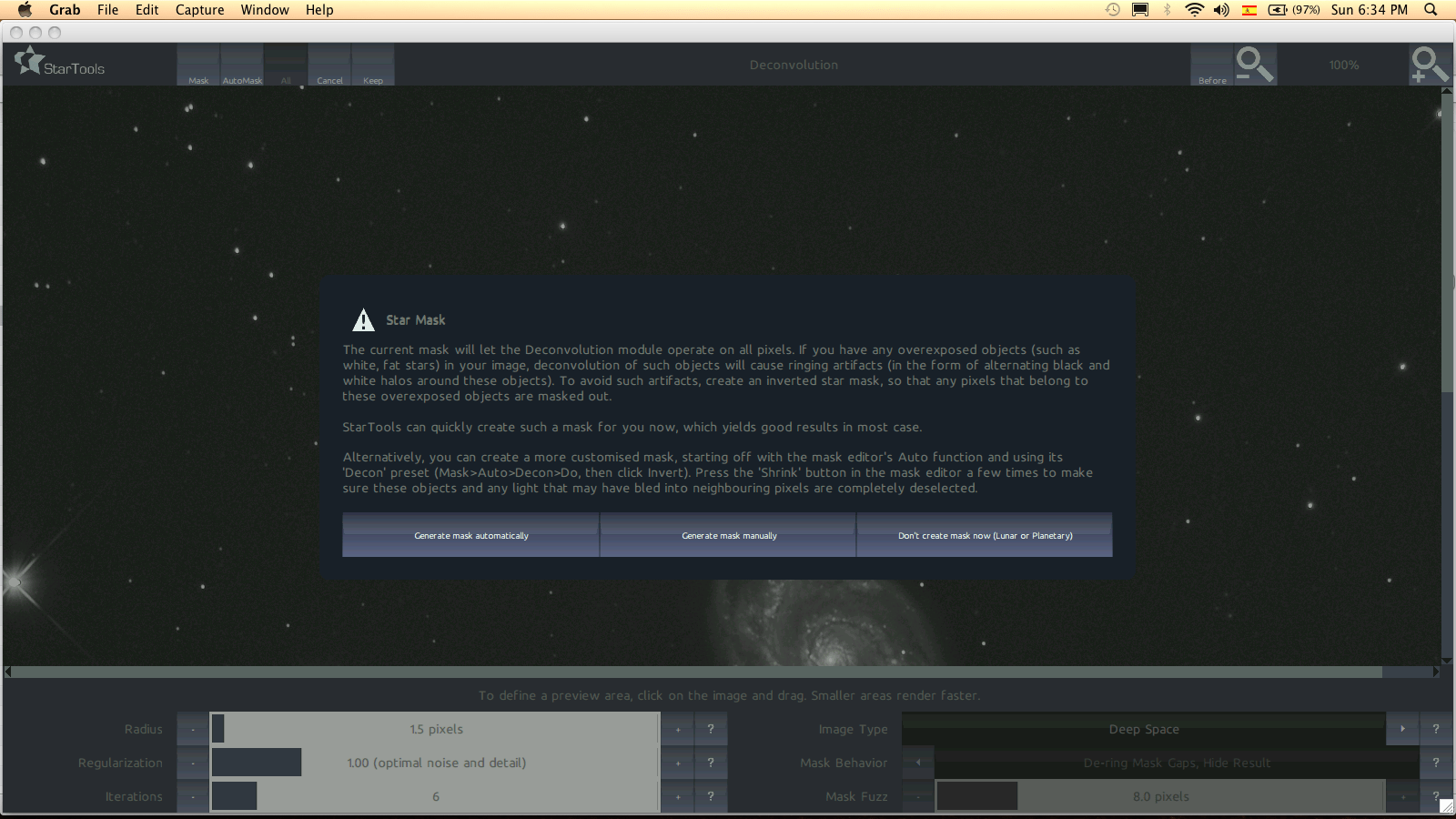This screenshot has height=819, width=1456.
Task: Open the Capture menu
Action: pyautogui.click(x=199, y=10)
